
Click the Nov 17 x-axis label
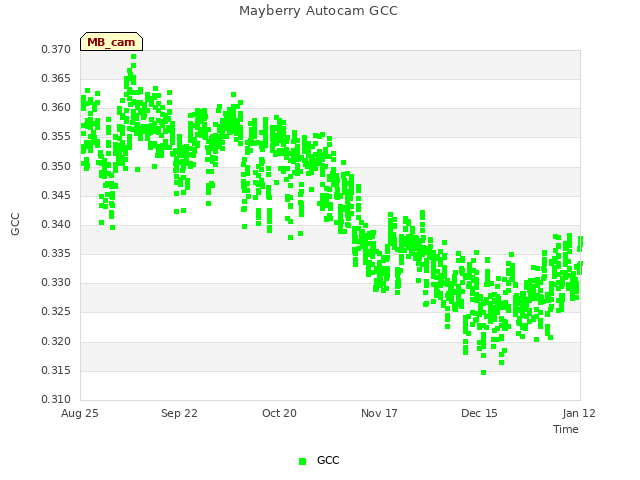tap(379, 413)
